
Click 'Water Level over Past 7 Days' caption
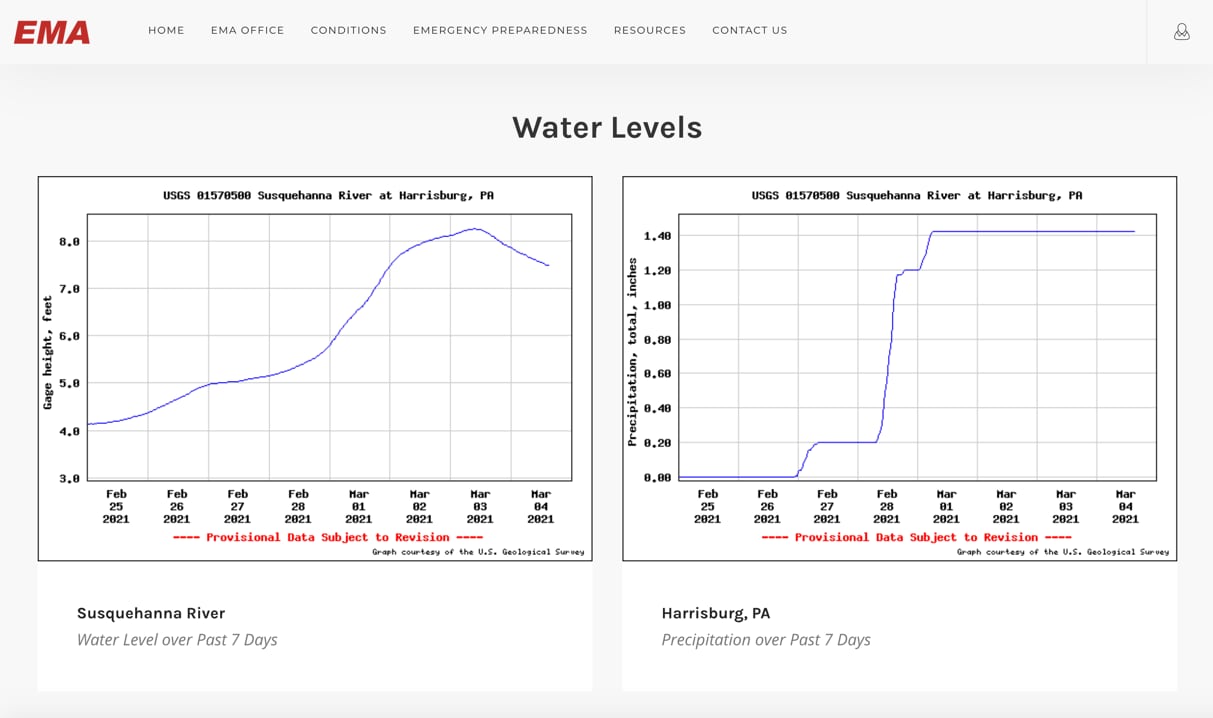point(177,640)
